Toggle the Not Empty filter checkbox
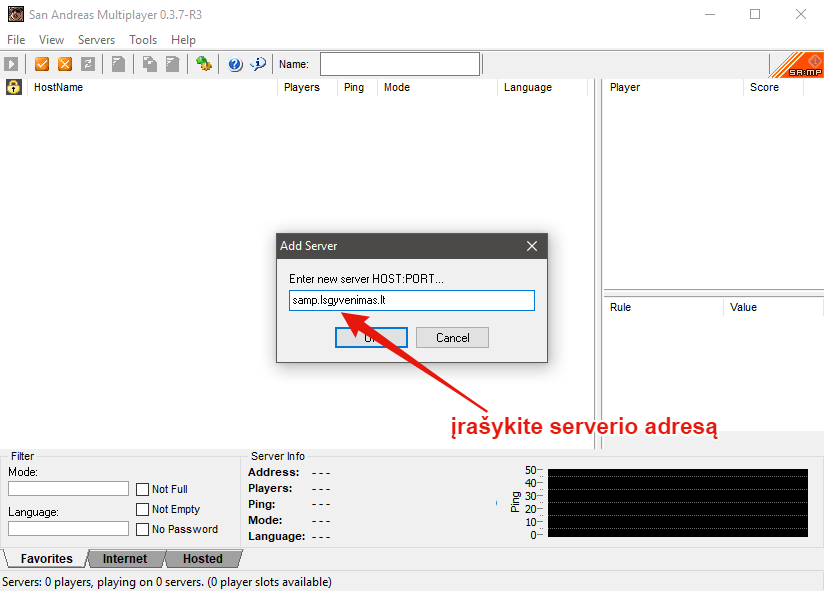 pyautogui.click(x=143, y=509)
